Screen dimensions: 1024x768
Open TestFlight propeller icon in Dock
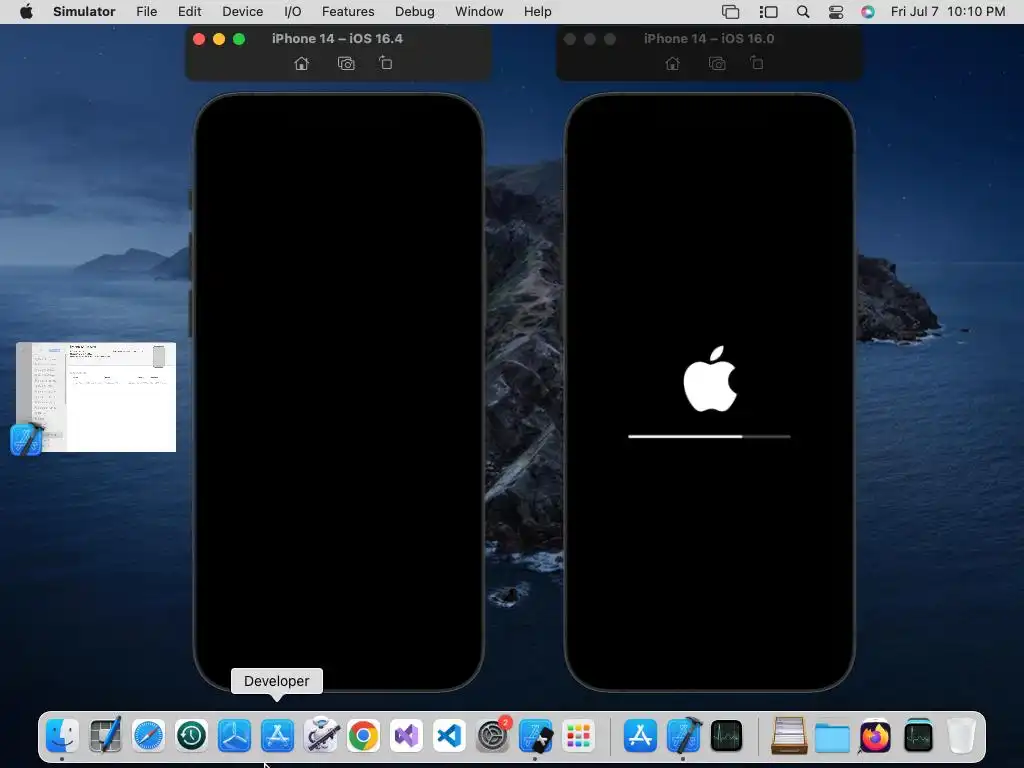pyautogui.click(x=234, y=735)
